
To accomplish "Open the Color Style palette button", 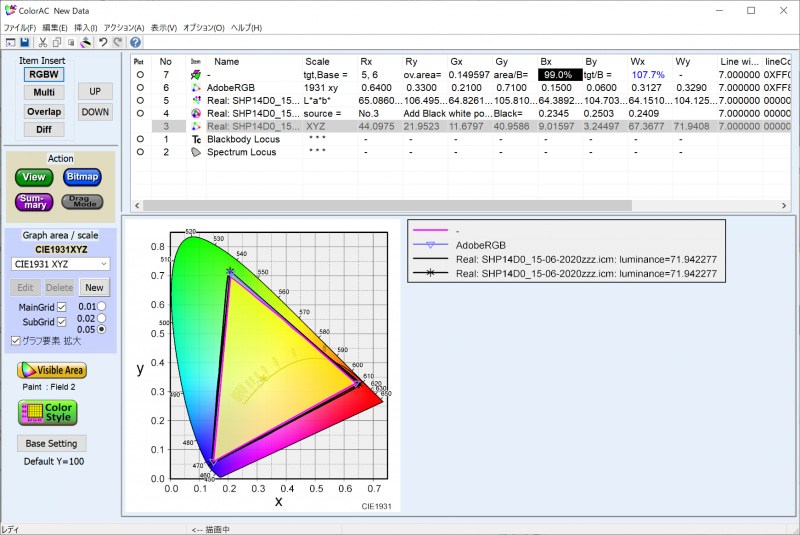I will pos(47,411).
